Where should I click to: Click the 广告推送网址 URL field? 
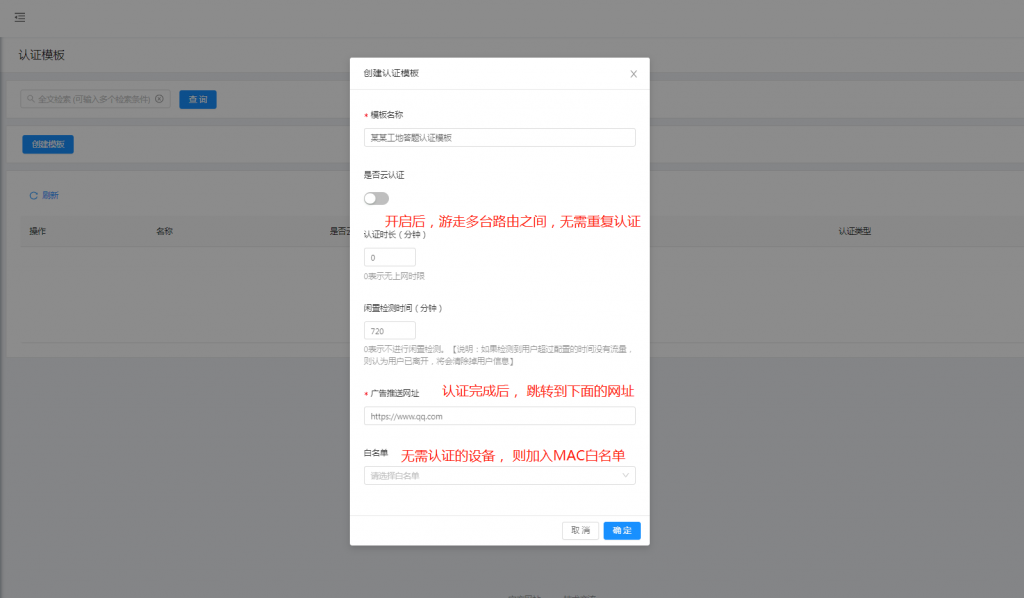(x=499, y=416)
